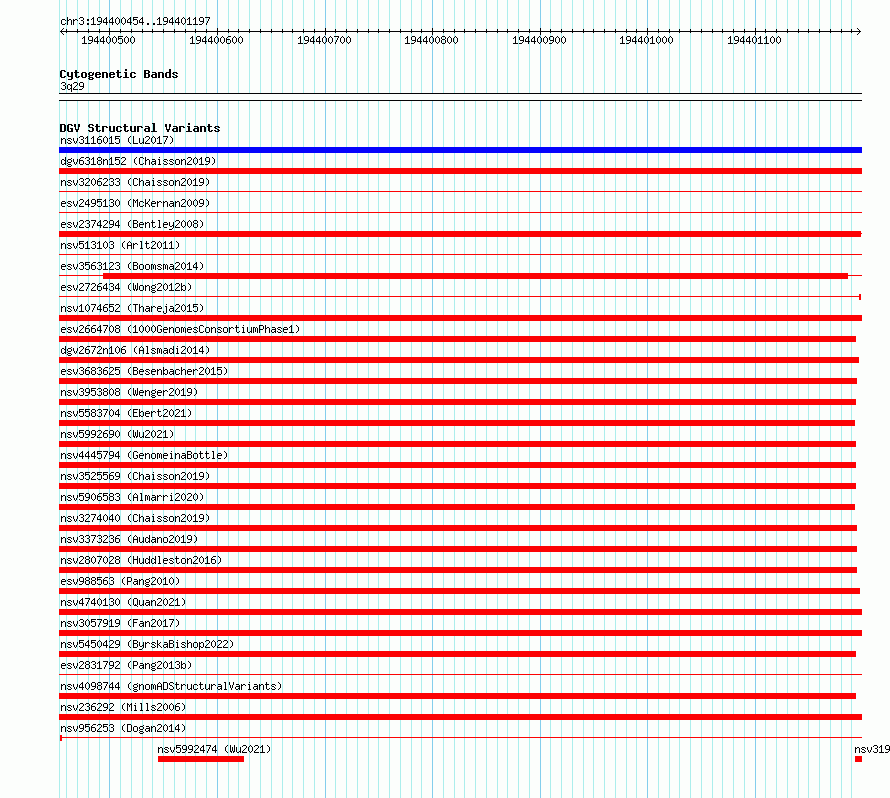Open variant nsv5992474 (Wu2021) label
Viewport: 890px width, 798px height.
[x=214, y=749]
